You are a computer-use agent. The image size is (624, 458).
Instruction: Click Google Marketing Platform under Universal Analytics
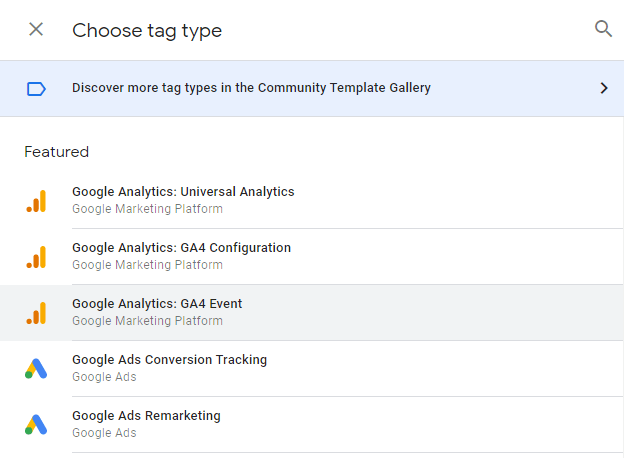(x=147, y=209)
